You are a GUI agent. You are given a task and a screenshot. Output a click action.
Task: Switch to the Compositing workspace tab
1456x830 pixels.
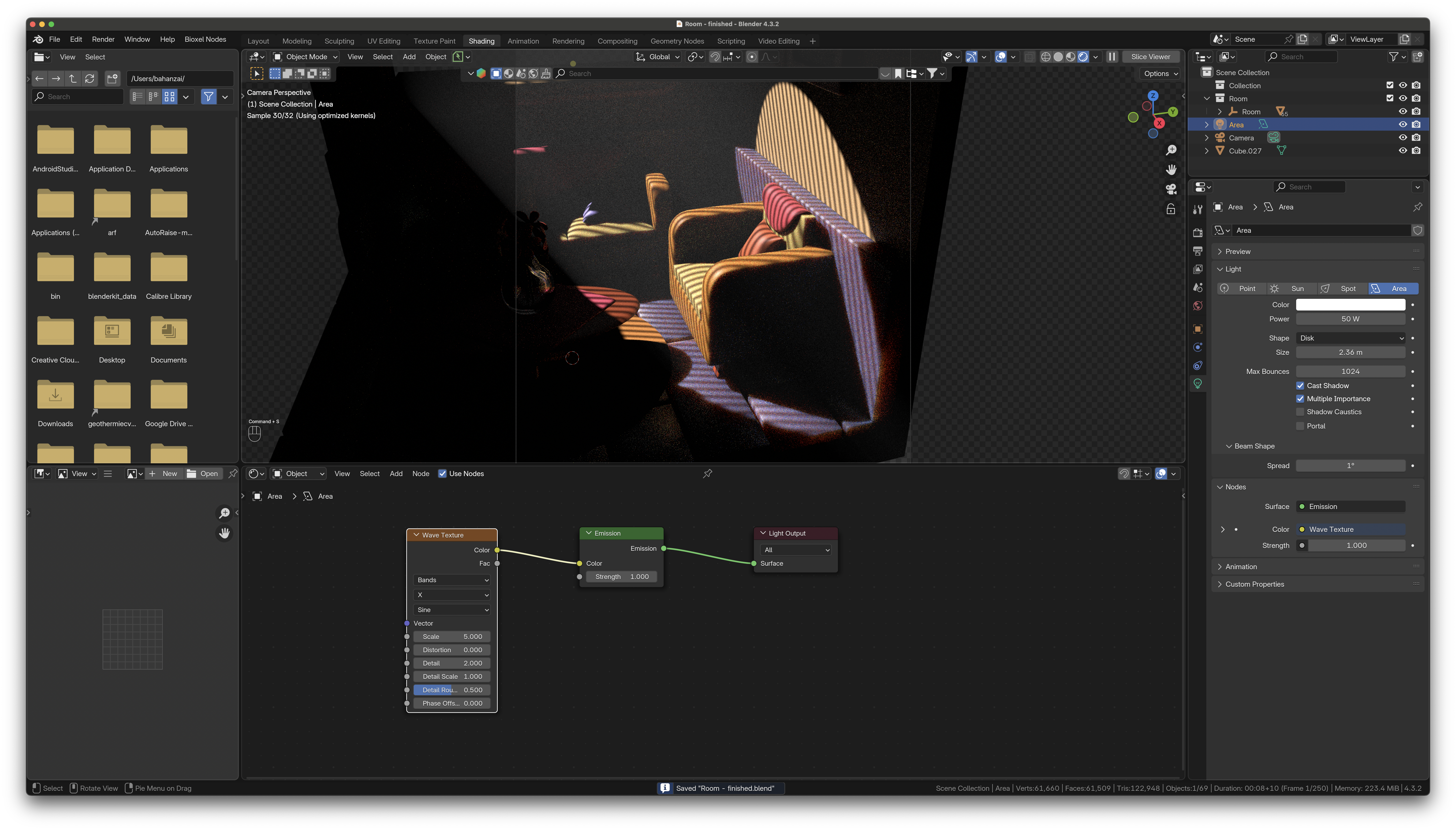[x=617, y=41]
